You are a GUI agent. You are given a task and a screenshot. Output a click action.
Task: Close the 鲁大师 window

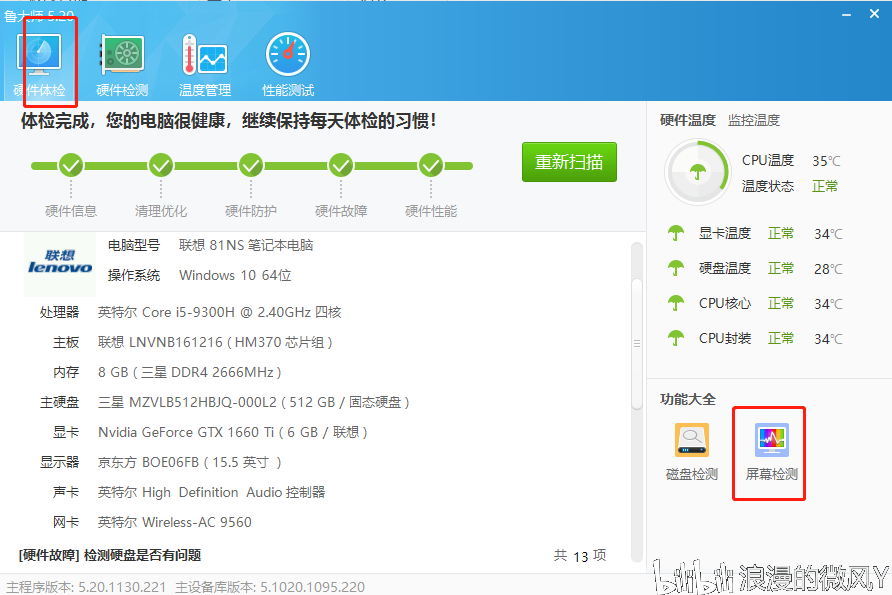[x=874, y=14]
